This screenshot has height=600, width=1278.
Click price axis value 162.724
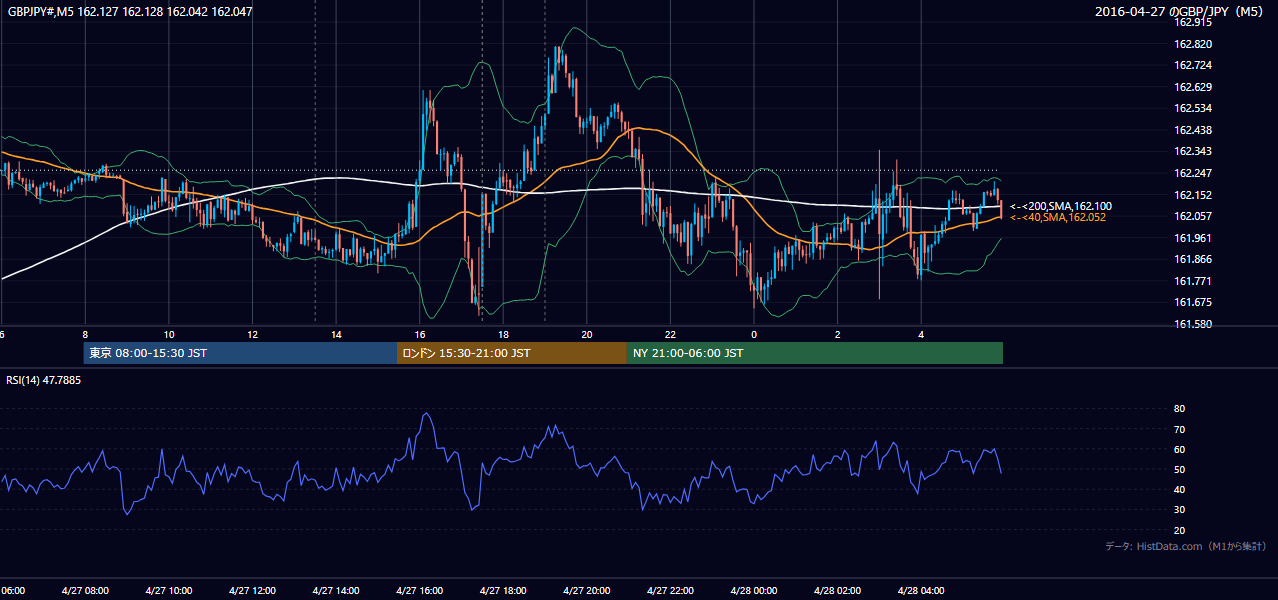coord(1192,66)
